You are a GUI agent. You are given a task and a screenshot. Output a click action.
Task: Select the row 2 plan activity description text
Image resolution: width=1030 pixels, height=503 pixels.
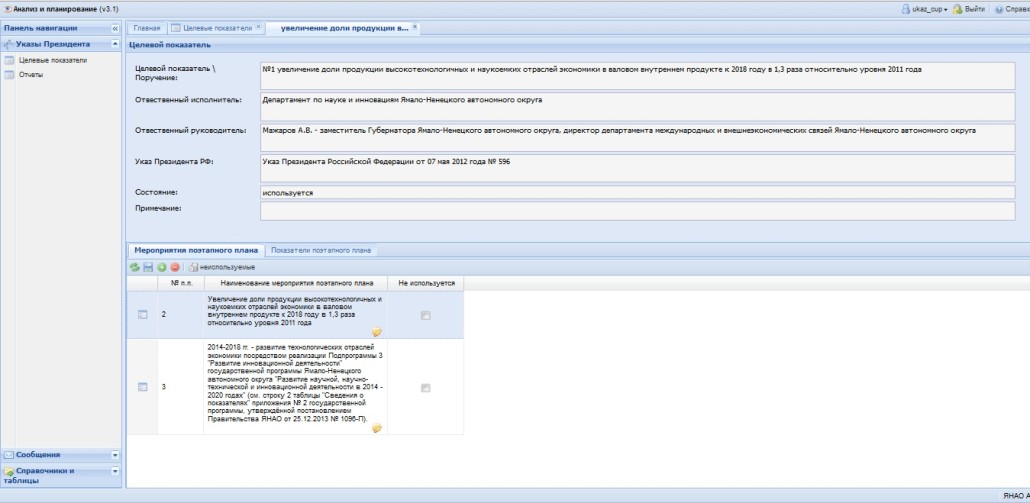(x=295, y=311)
